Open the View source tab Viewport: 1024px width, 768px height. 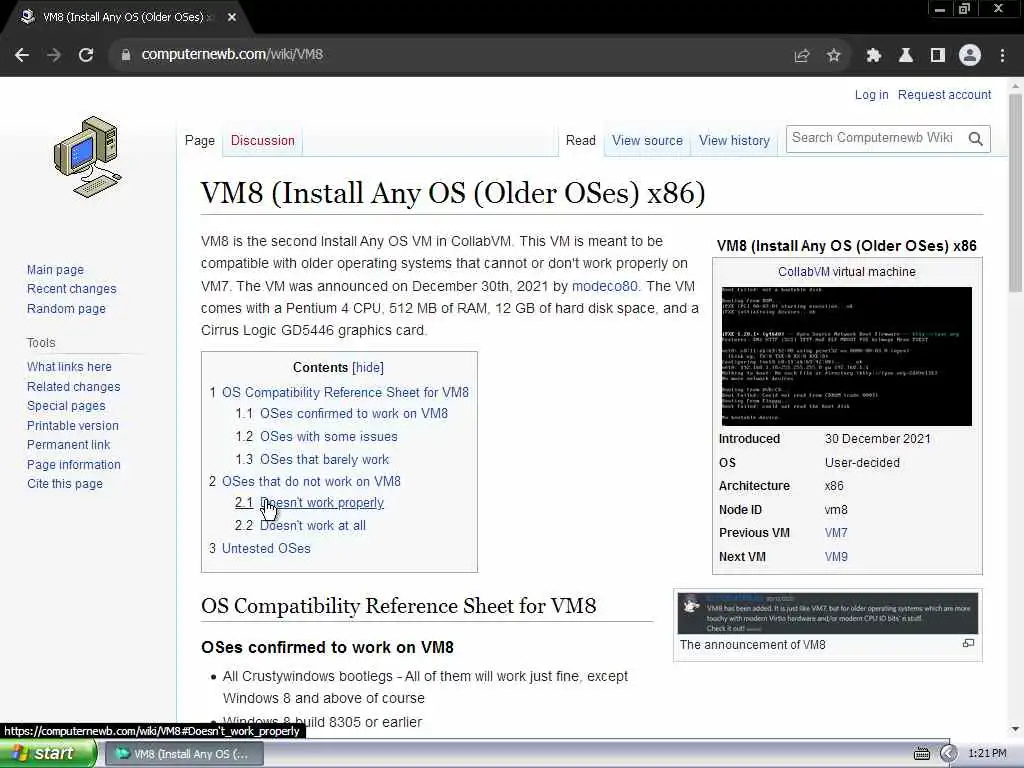pyautogui.click(x=647, y=141)
